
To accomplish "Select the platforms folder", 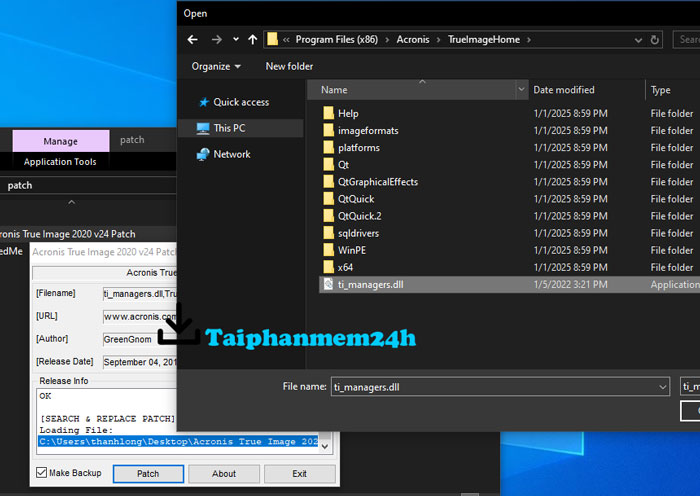I will (359, 148).
